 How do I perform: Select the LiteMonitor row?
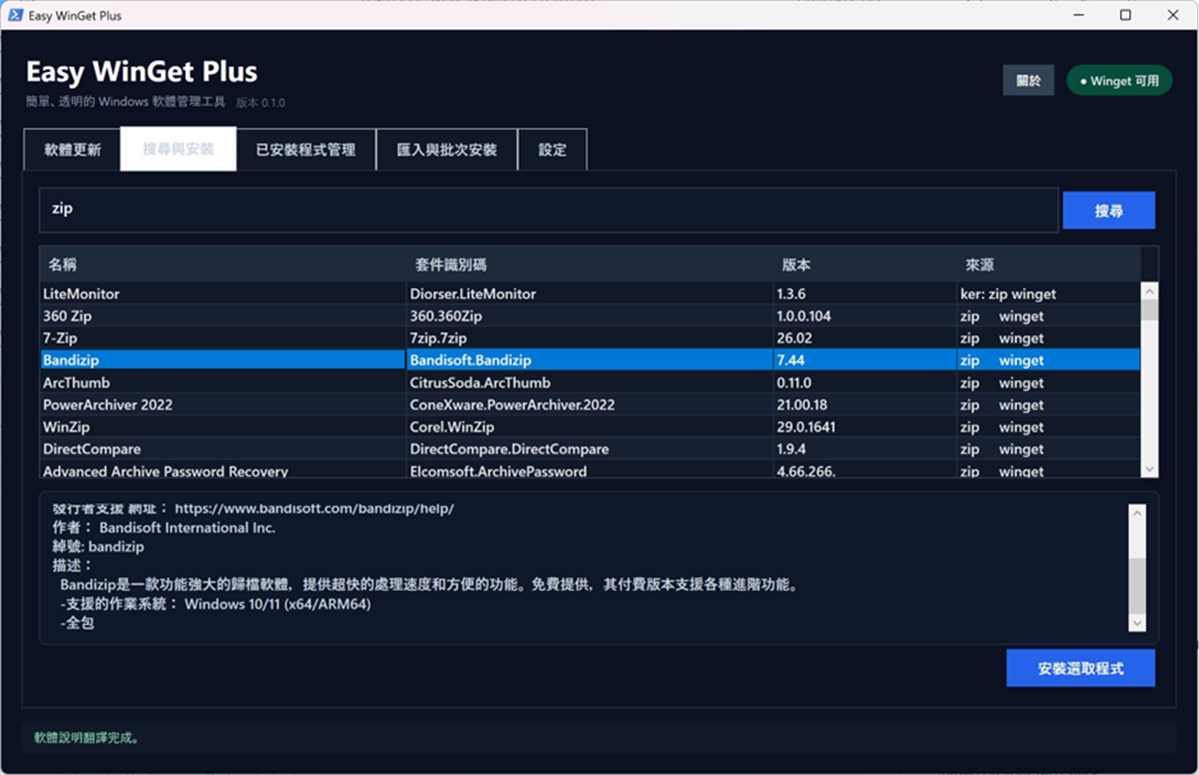pyautogui.click(x=590, y=293)
